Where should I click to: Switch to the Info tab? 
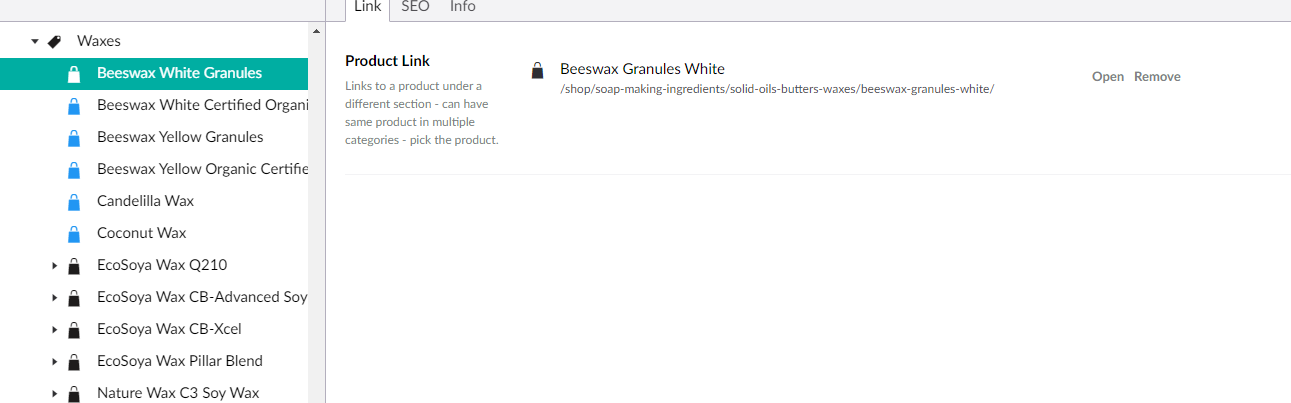[463, 7]
